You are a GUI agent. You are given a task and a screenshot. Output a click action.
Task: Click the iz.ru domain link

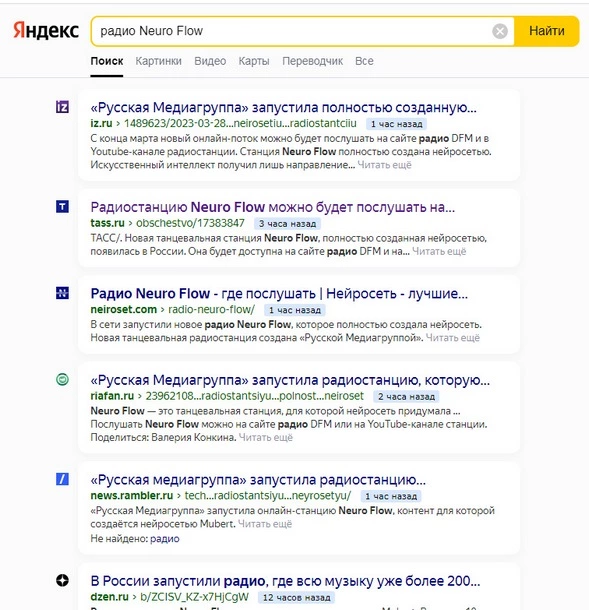click(101, 123)
